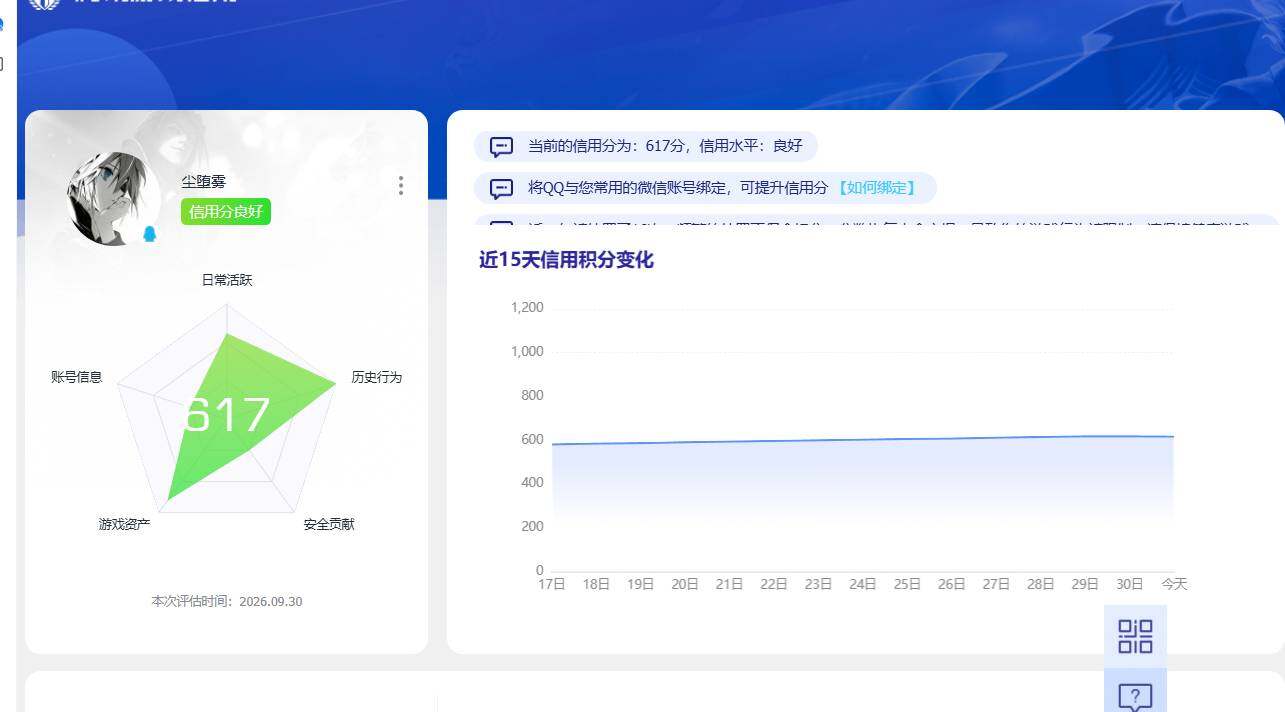Screen dimensions: 1285x712
Task: Click chat icon beside 将QQ与您常用的微信 message
Action: coord(502,188)
